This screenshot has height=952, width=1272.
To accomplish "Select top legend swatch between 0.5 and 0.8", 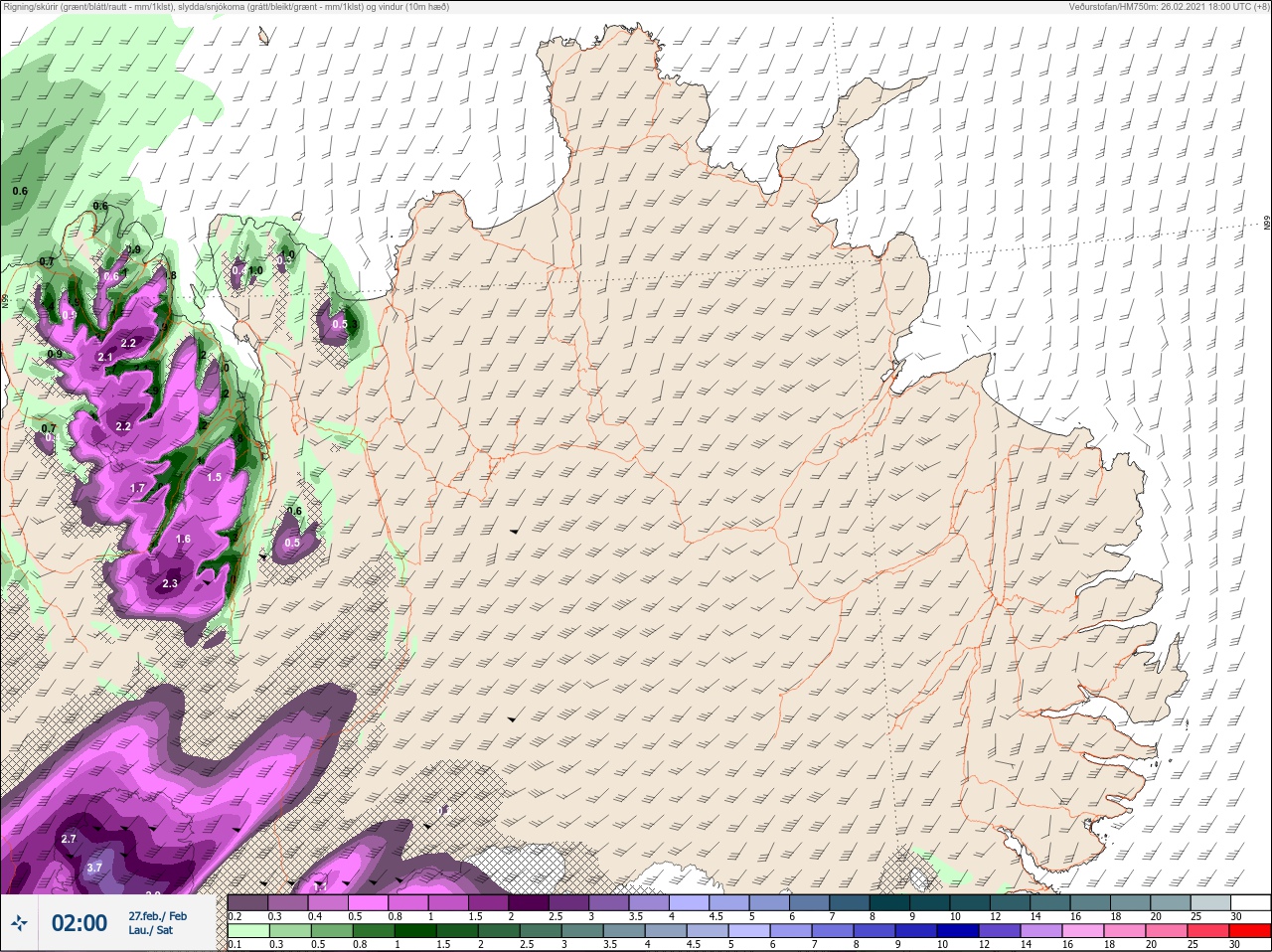I will (x=369, y=901).
